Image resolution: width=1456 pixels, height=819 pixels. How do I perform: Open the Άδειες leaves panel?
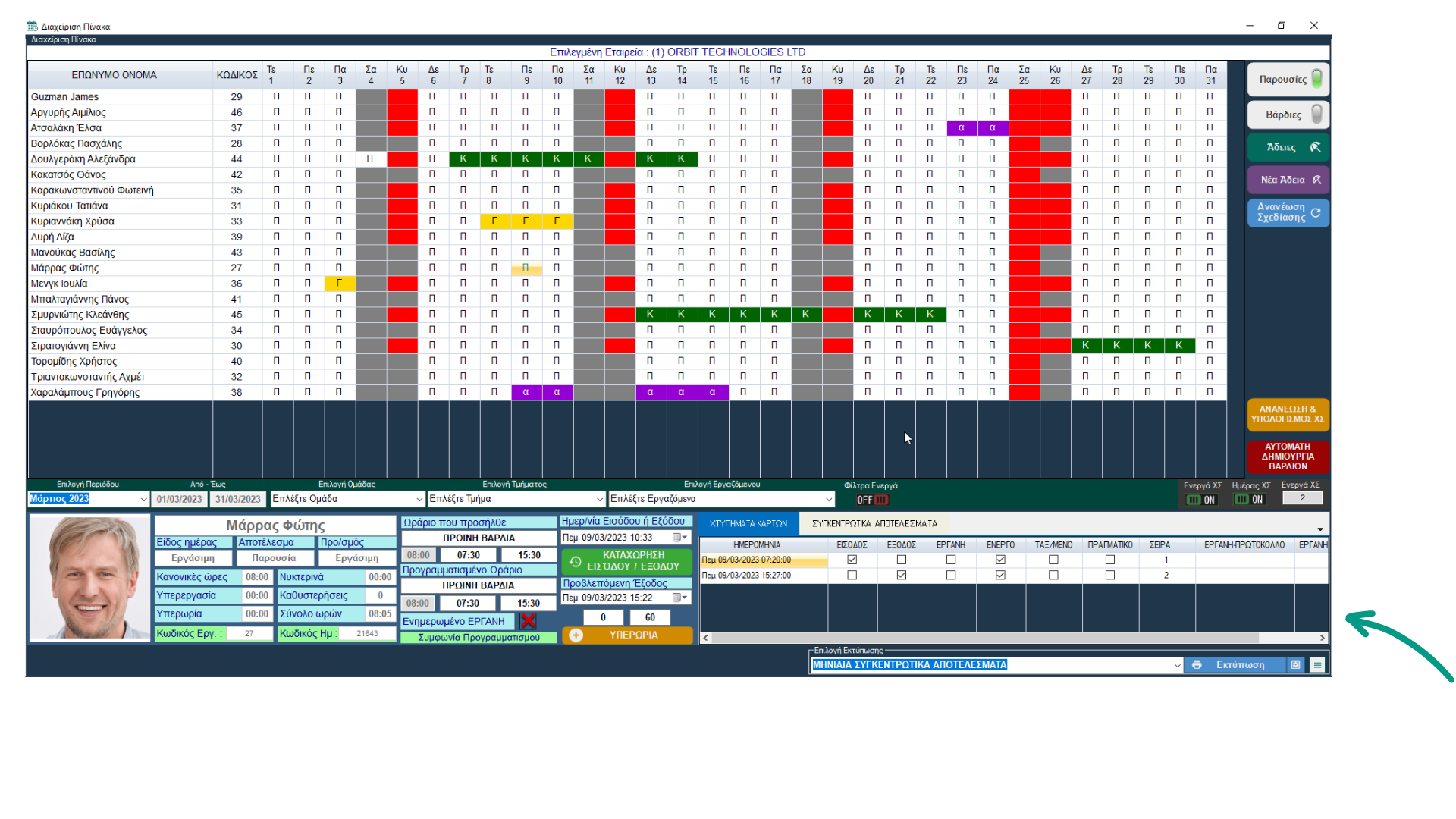tap(1288, 147)
